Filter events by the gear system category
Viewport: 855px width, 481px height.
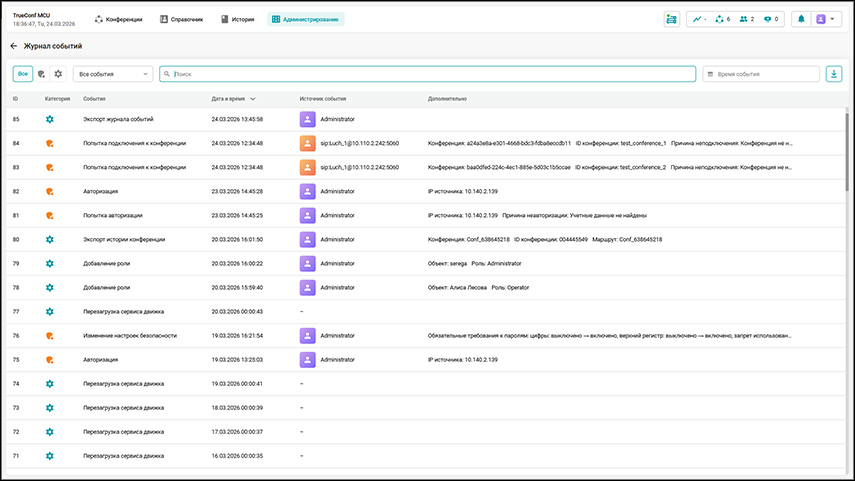(x=58, y=74)
